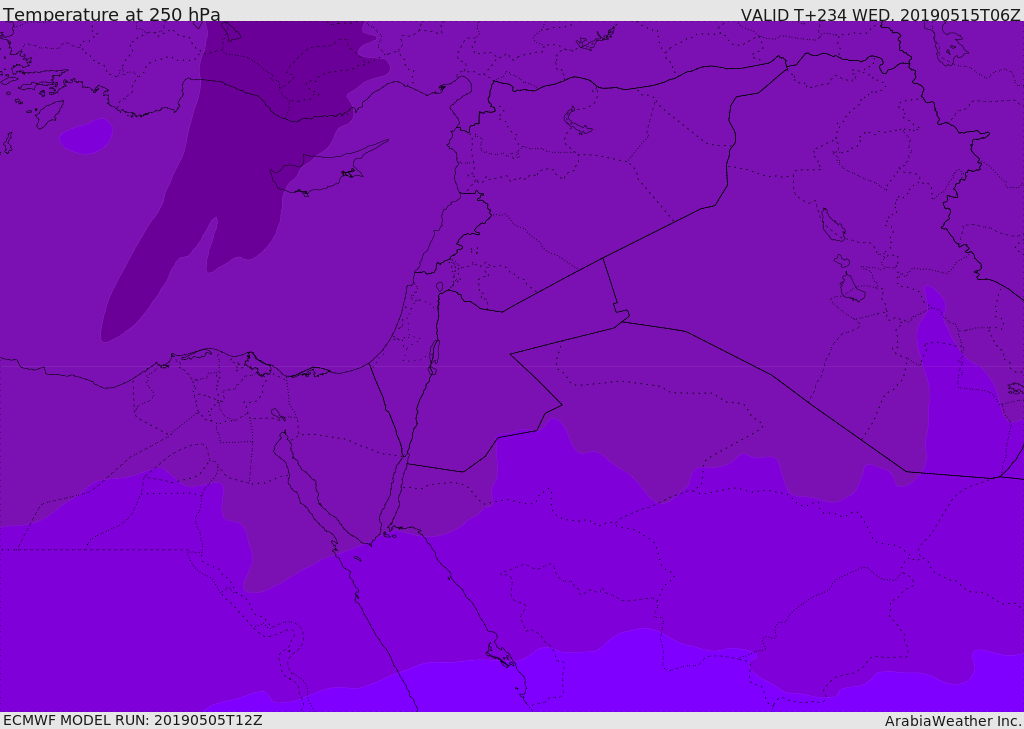Click the small light-purple temperature blob near Crete
Screen dimensions: 1024x729
(86, 137)
